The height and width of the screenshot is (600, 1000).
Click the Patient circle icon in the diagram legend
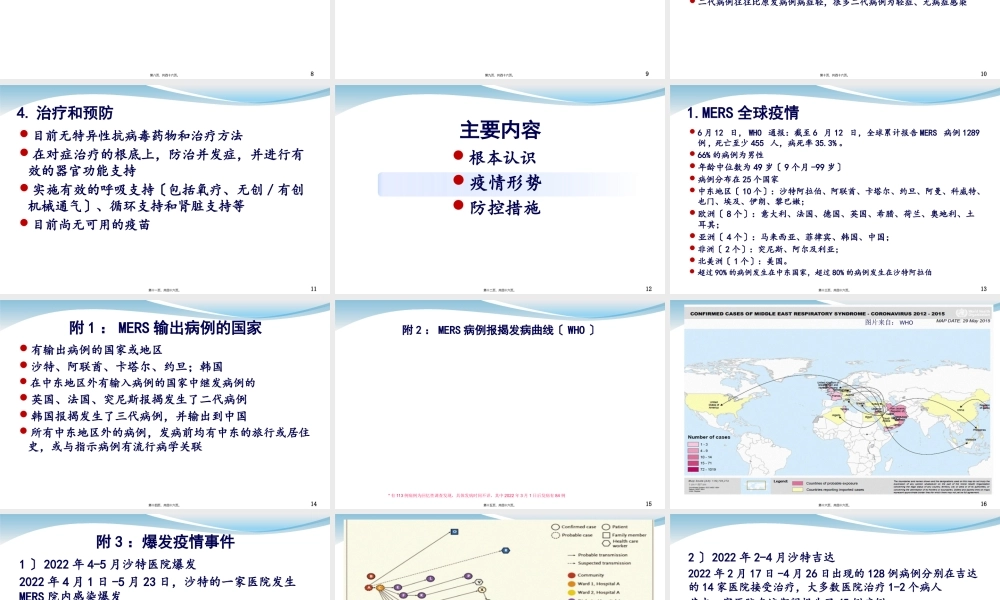point(606,527)
